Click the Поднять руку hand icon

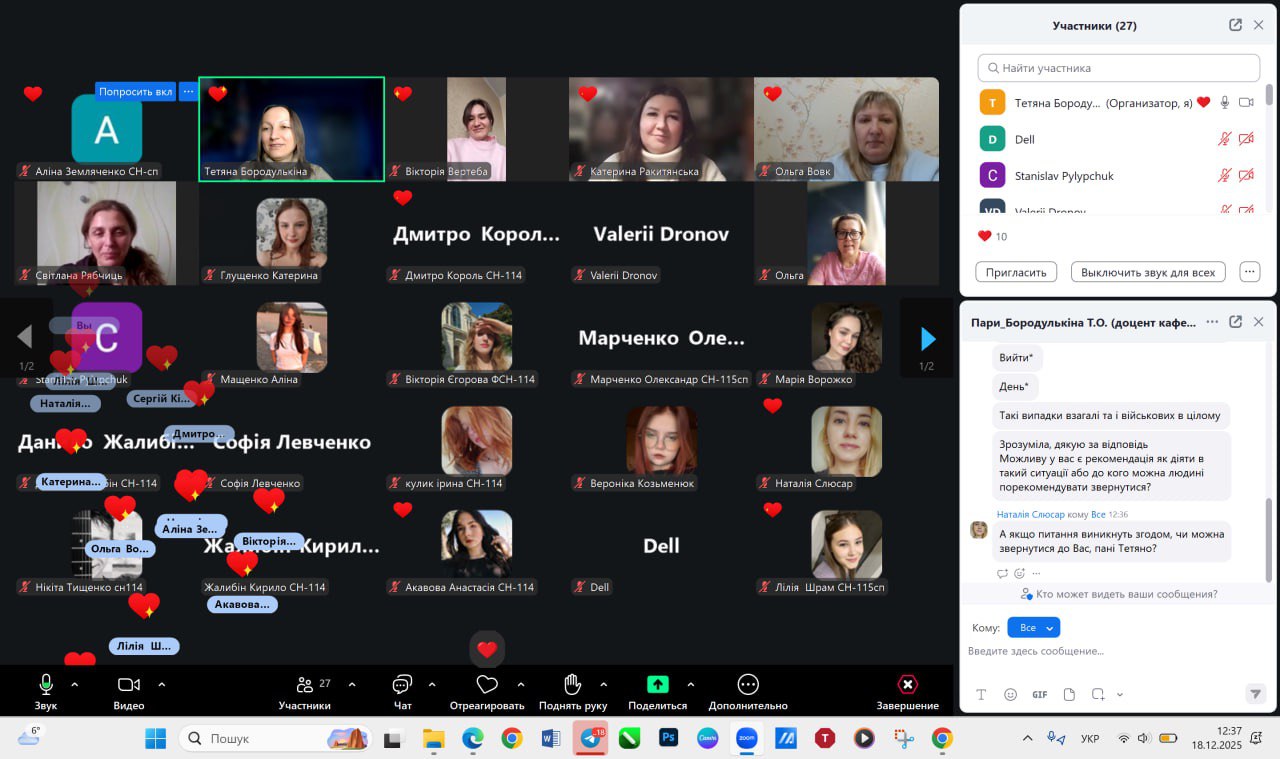(572, 685)
